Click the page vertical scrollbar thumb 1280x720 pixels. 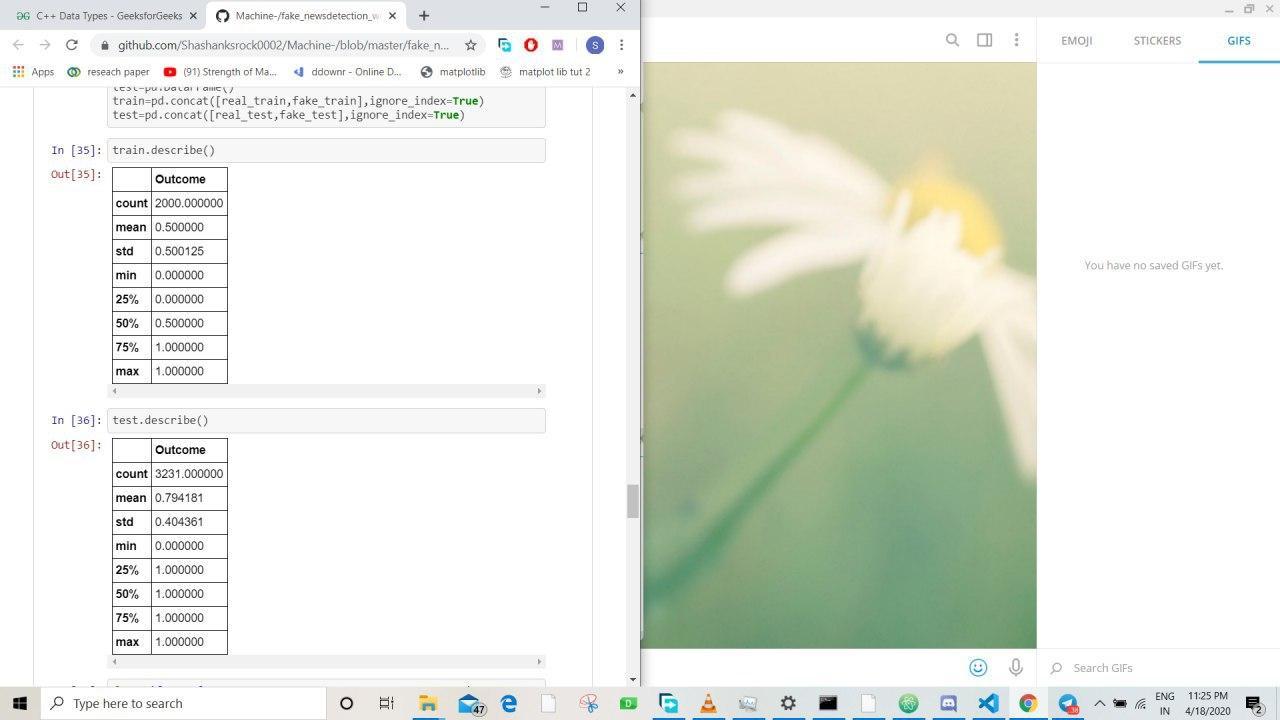[632, 501]
